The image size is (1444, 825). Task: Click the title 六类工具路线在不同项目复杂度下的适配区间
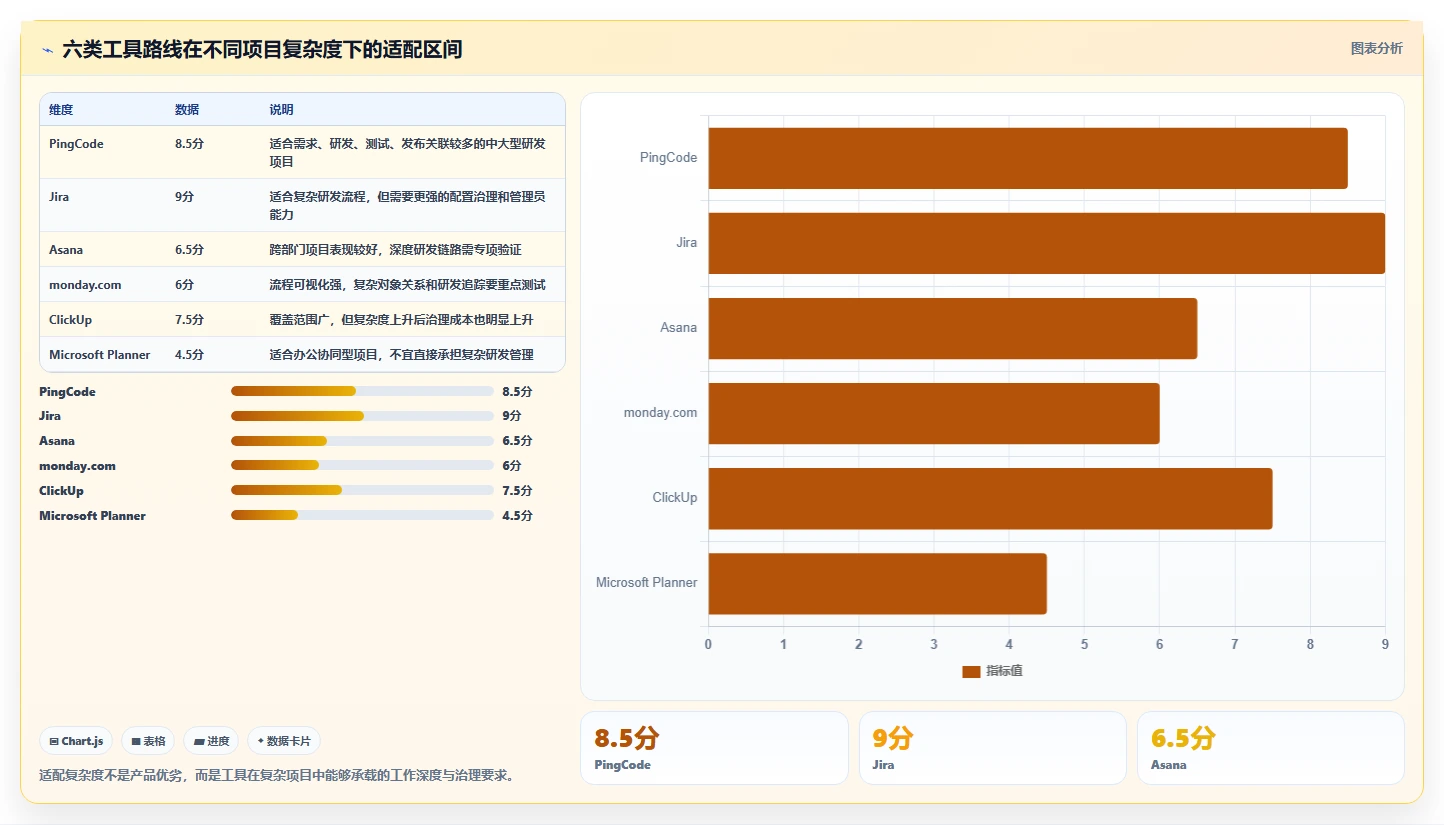262,49
